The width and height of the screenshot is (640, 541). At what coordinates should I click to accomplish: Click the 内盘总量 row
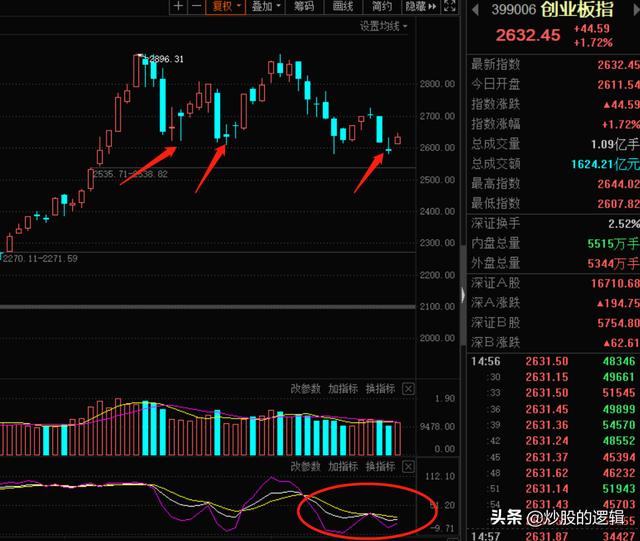click(555, 244)
